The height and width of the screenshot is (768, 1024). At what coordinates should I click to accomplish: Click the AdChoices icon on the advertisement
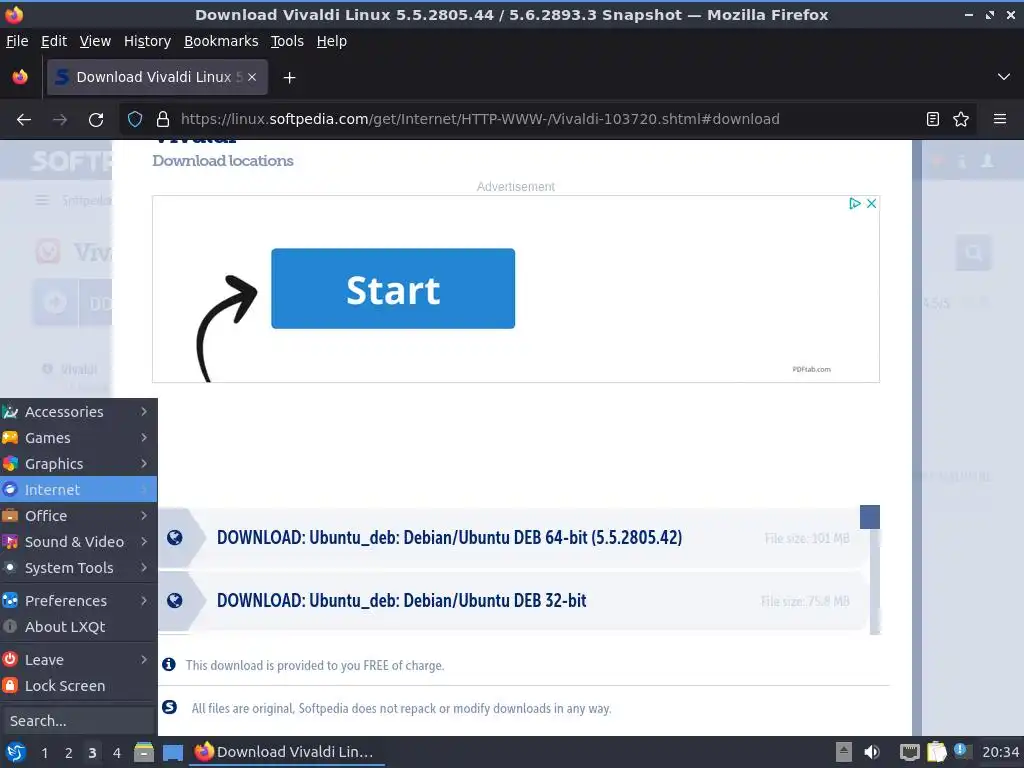tap(854, 204)
